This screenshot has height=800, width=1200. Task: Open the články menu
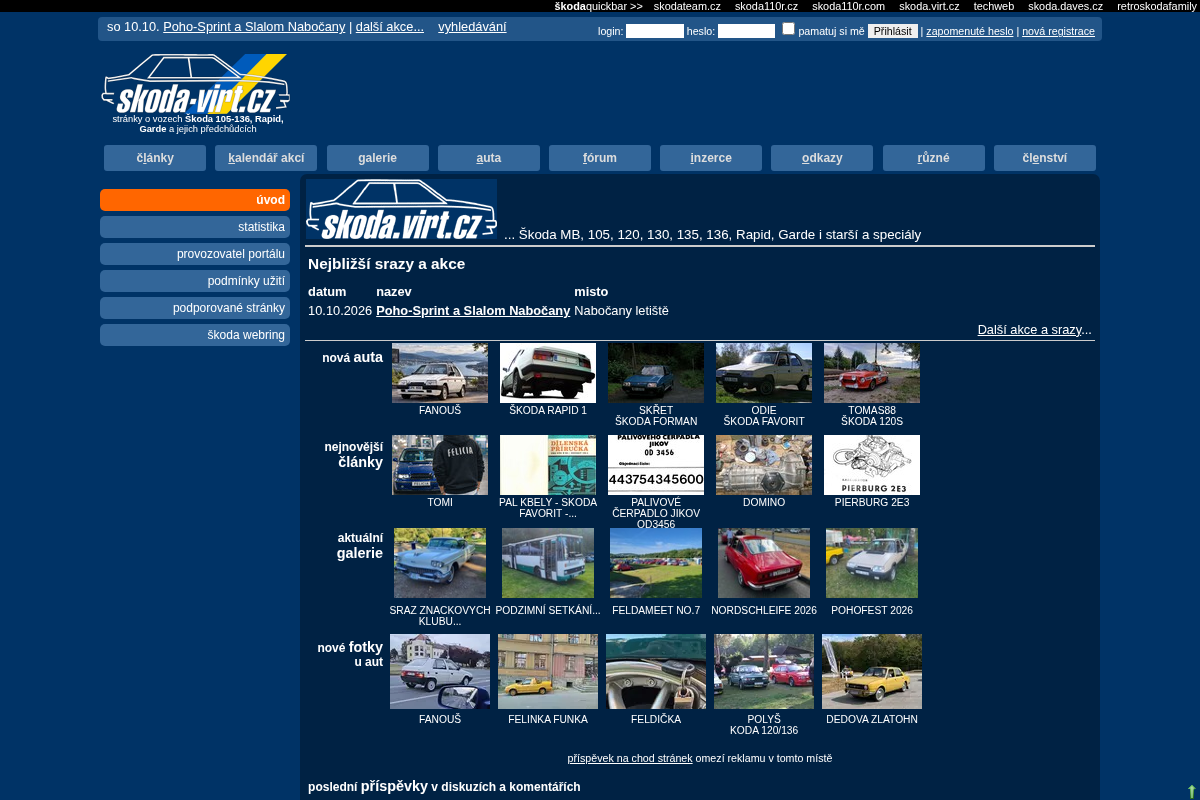click(155, 158)
